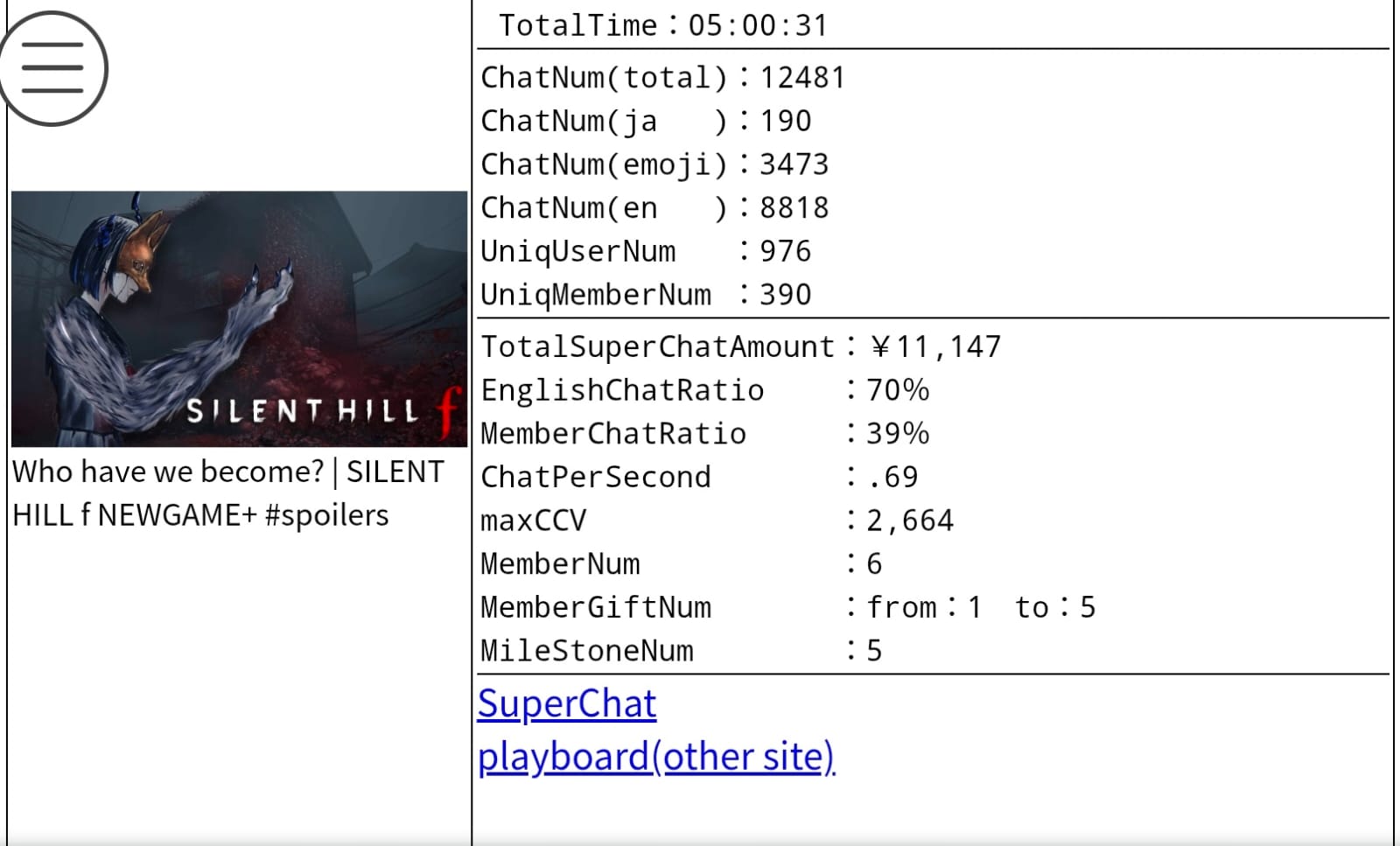The width and height of the screenshot is (1400, 846).
Task: Click the MemberGiftNum label
Action: (x=596, y=607)
